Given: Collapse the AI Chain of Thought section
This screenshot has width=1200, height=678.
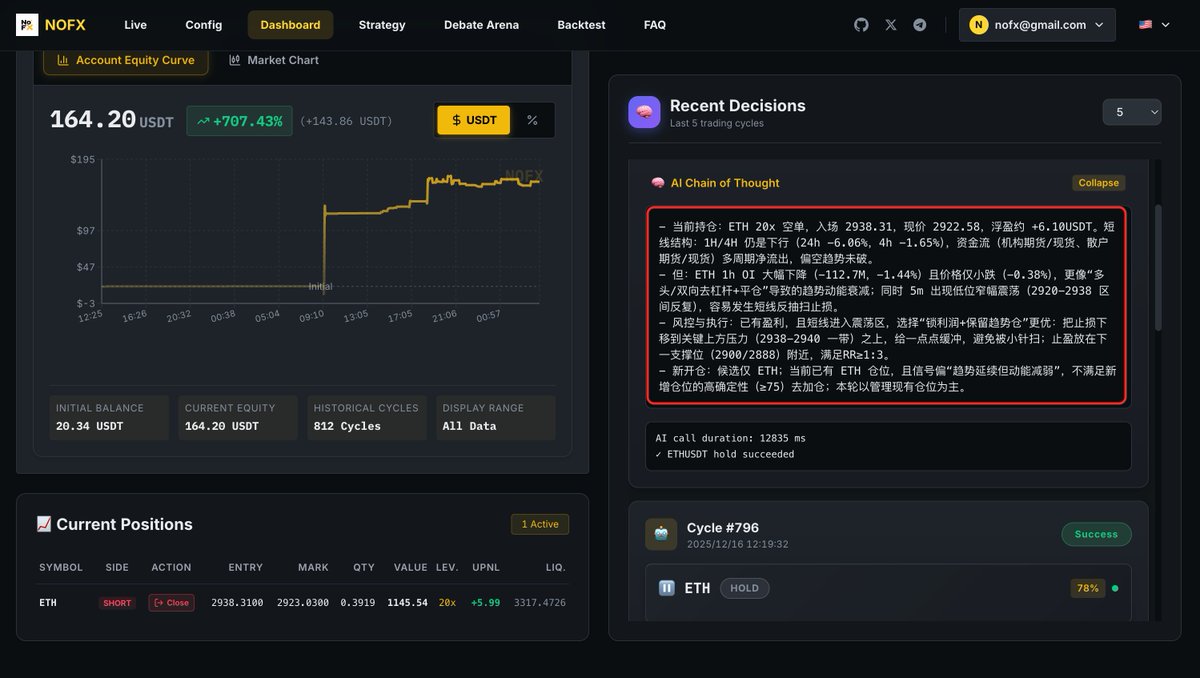Looking at the screenshot, I should point(1098,183).
